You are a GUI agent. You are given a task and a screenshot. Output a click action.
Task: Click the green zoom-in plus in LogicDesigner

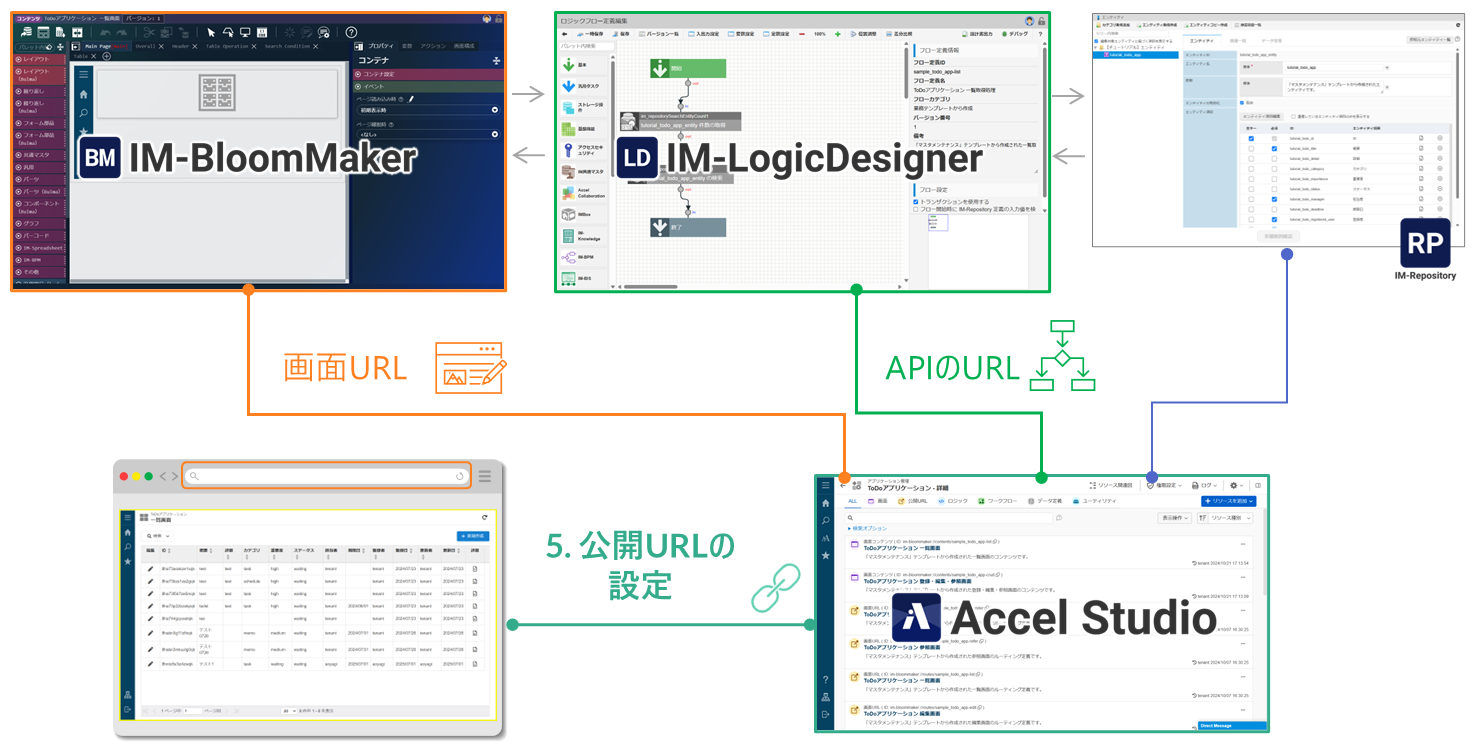837,34
